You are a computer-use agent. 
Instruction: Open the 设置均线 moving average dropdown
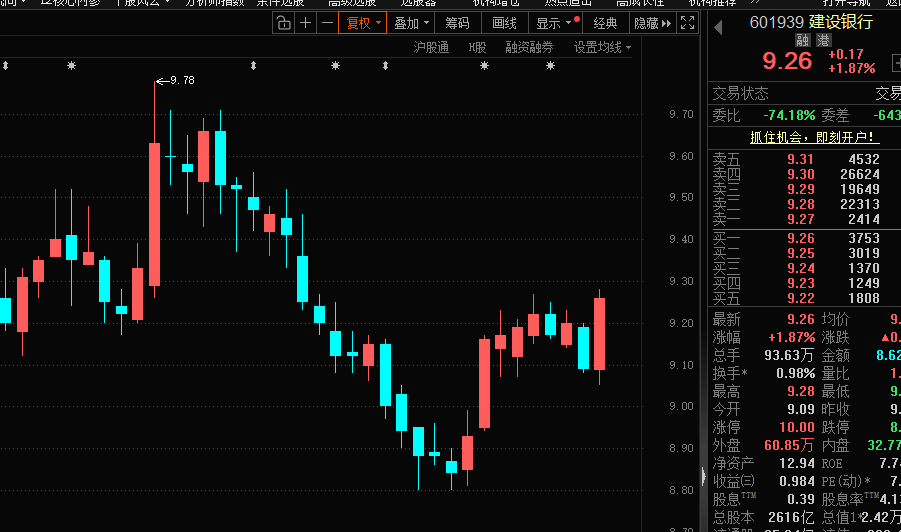(x=602, y=47)
